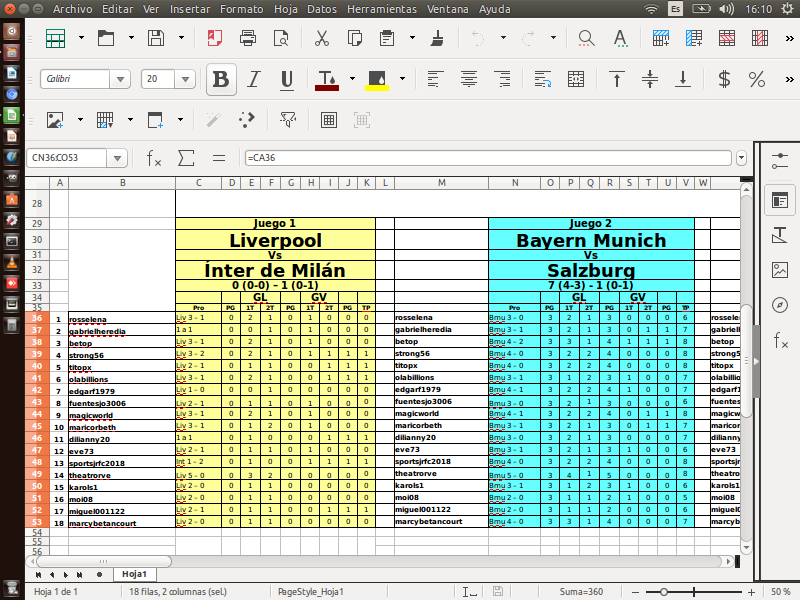The image size is (800, 600).
Task: Open Archivo menu
Action: (72, 9)
